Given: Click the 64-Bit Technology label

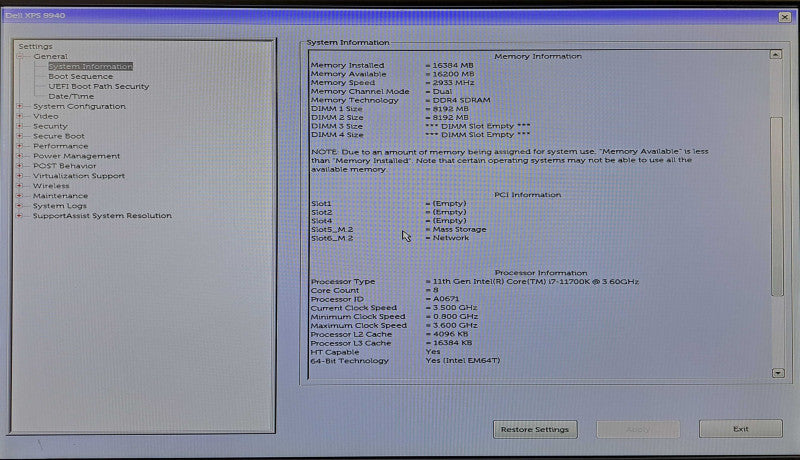Looking at the screenshot, I should (349, 361).
